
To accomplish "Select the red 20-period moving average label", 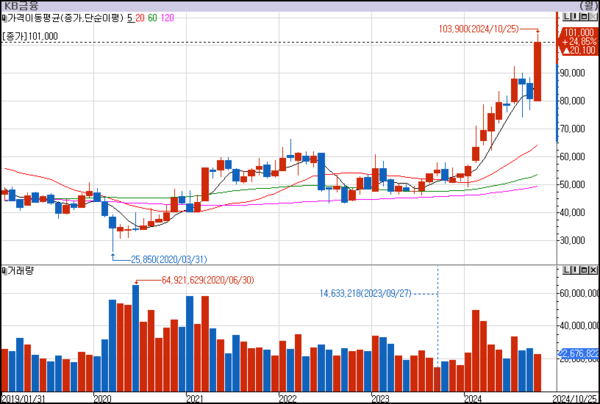I will point(141,19).
